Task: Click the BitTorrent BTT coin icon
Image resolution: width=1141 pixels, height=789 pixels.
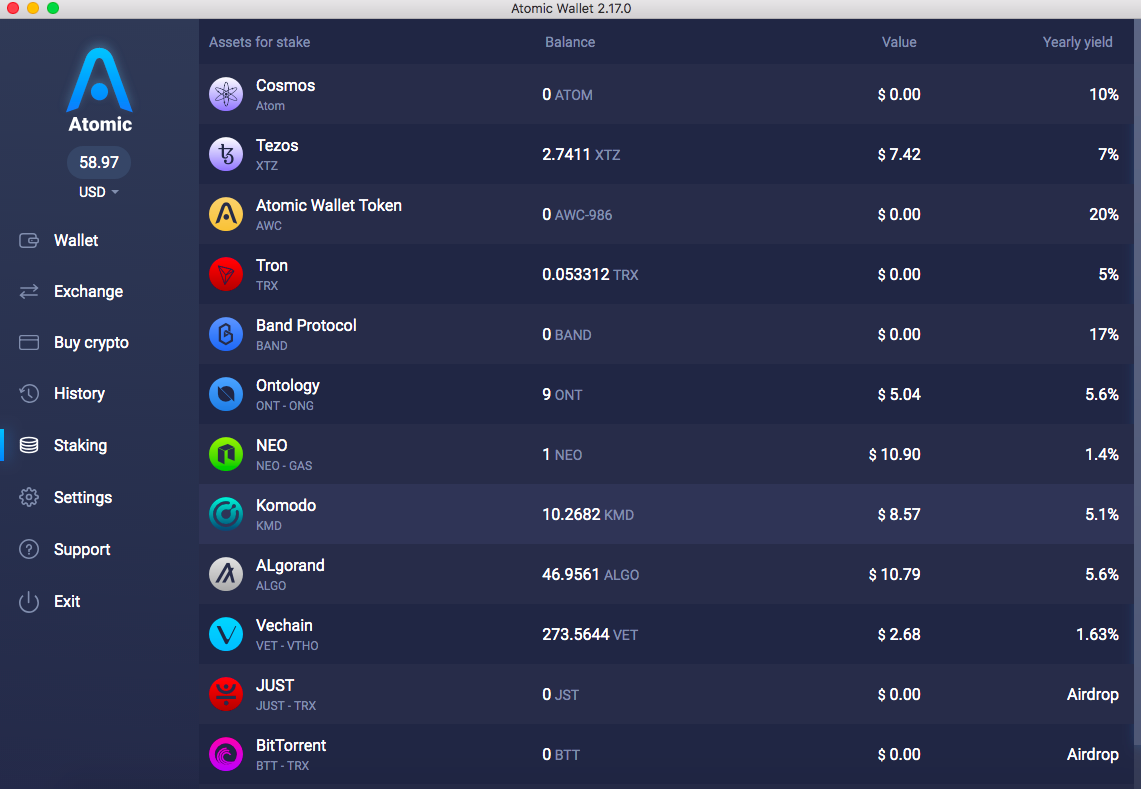Action: point(226,754)
